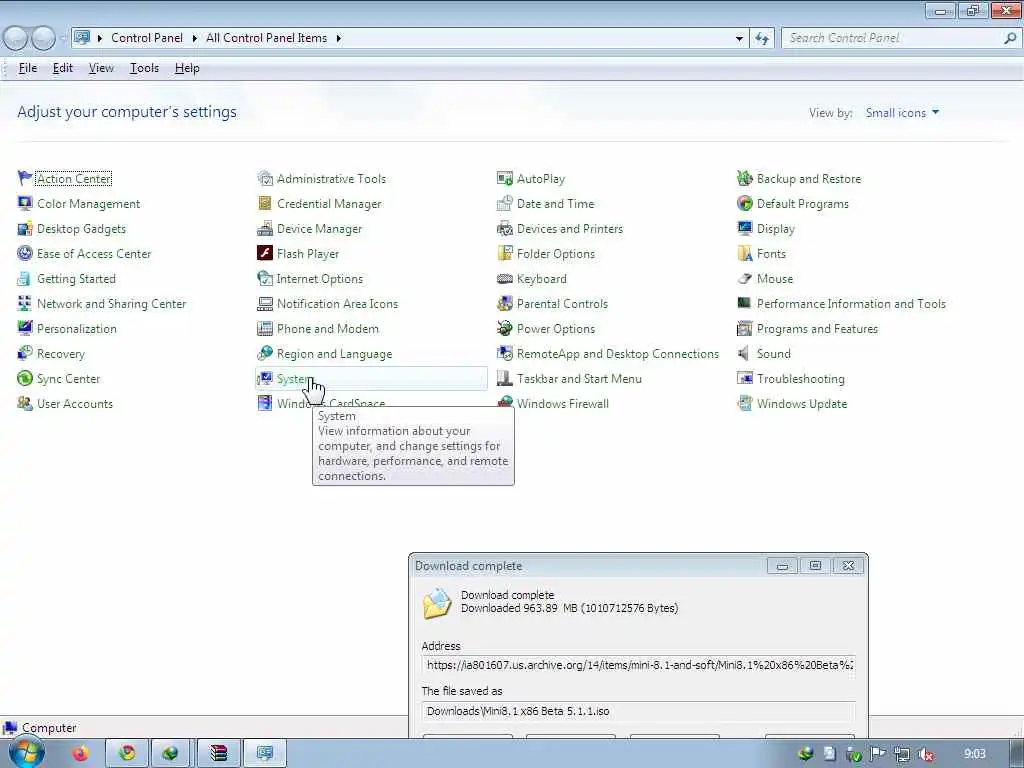Open the View menu
This screenshot has height=768, width=1024.
(x=101, y=68)
